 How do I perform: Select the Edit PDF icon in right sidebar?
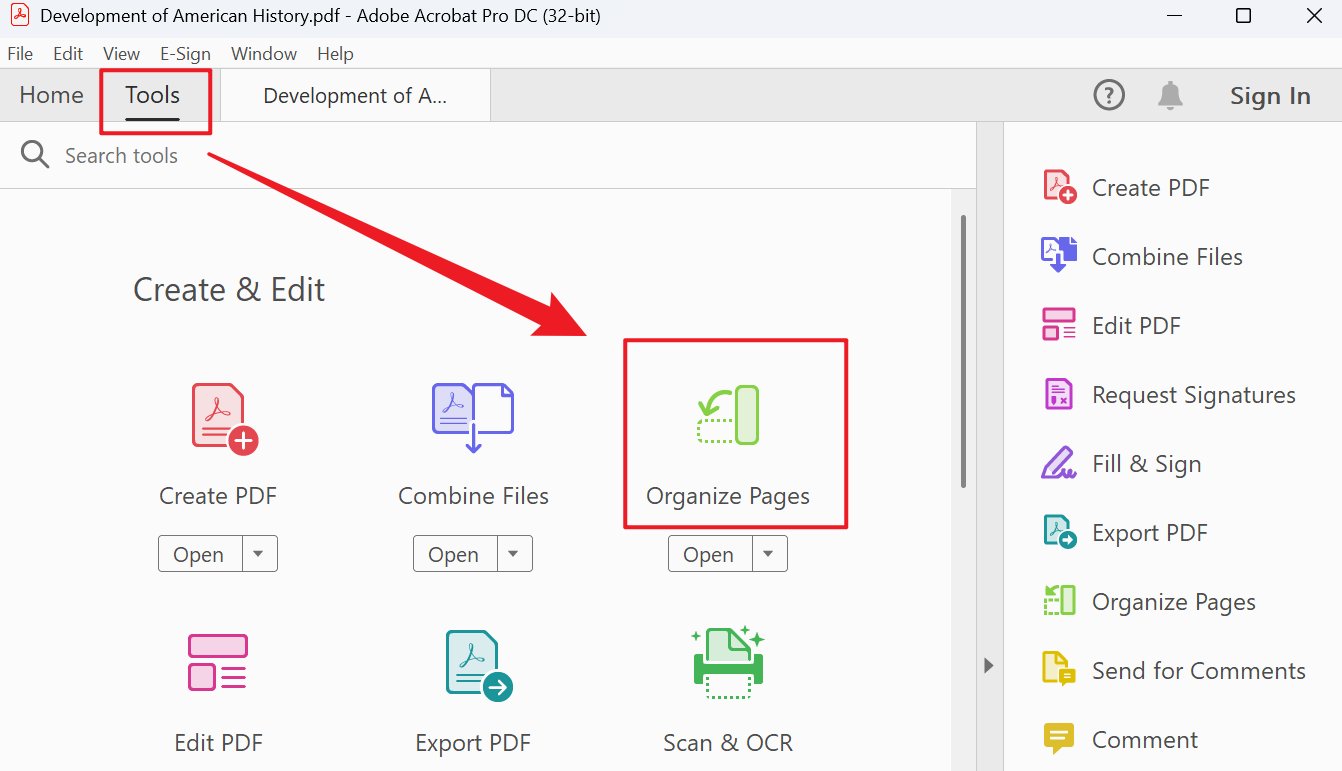[1059, 325]
